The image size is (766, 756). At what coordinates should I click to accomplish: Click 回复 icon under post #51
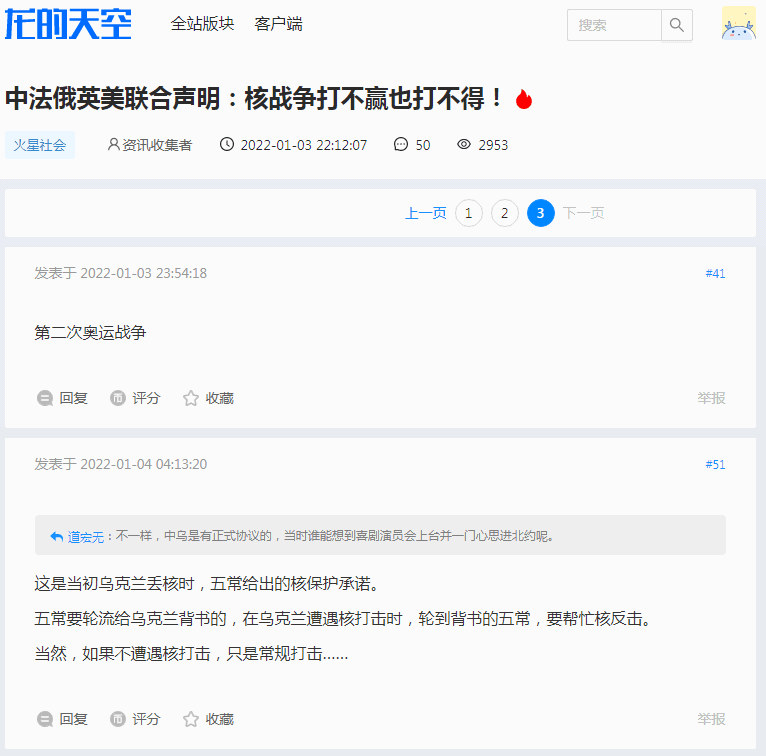(45, 719)
